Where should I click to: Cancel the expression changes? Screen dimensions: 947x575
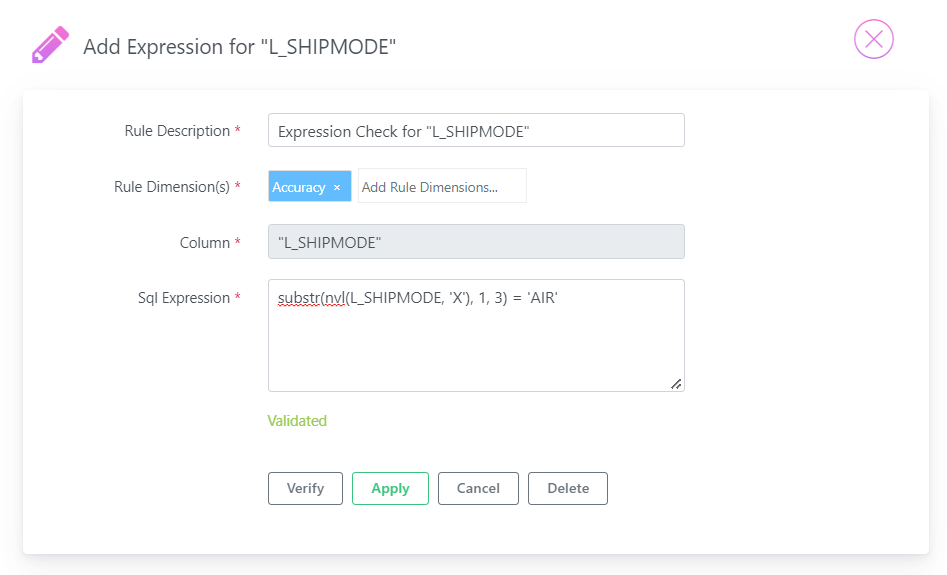(478, 488)
